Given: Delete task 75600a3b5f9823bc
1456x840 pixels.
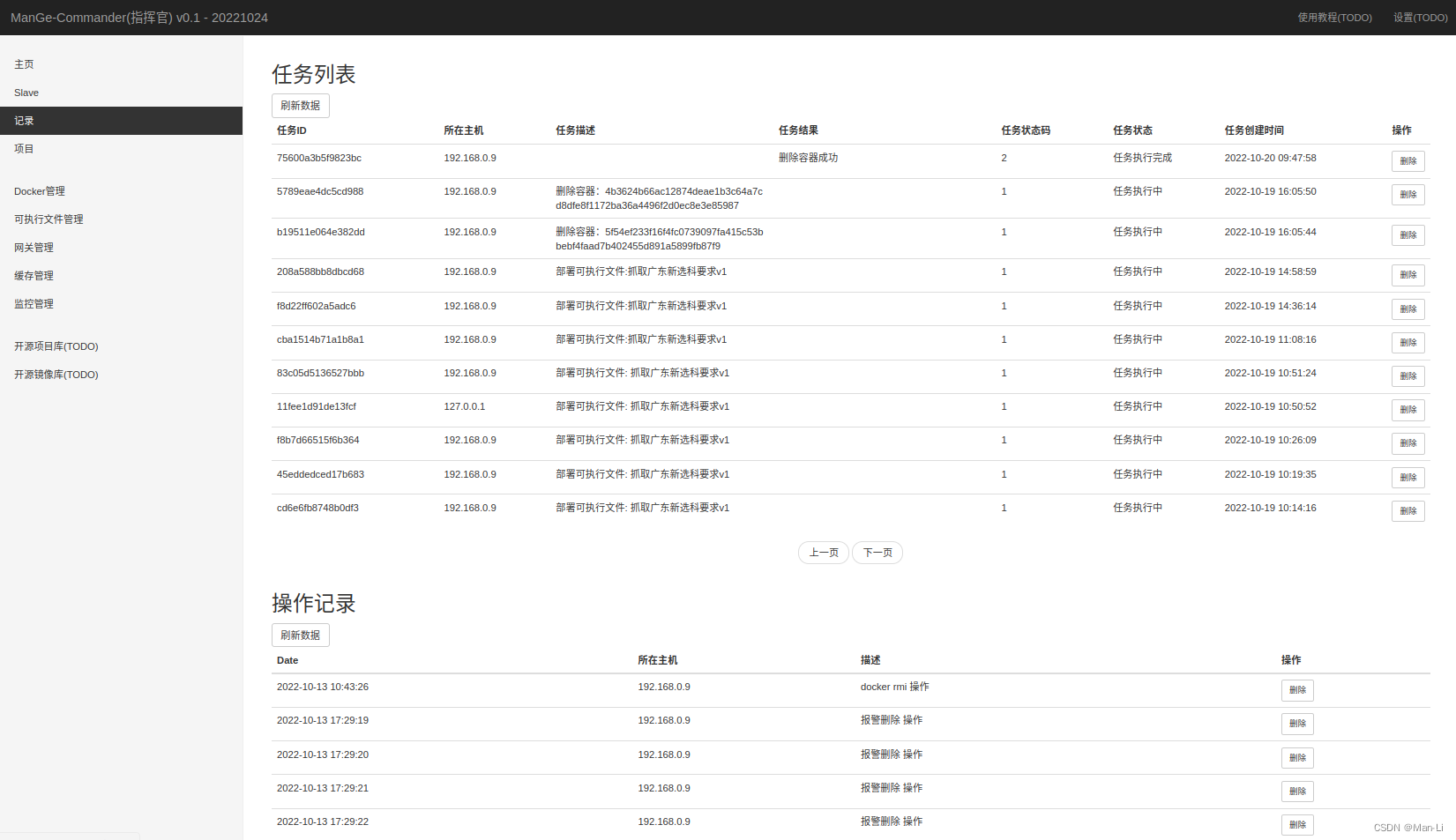Looking at the screenshot, I should pos(1407,161).
